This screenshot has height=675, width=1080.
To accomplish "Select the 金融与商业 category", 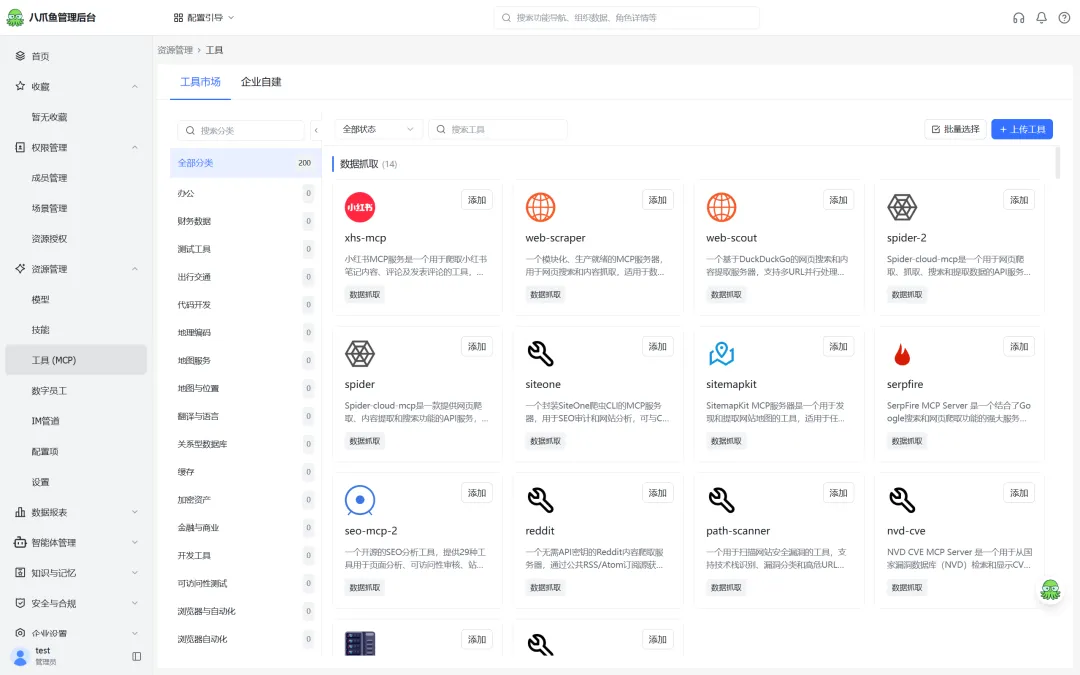I will [245, 528].
